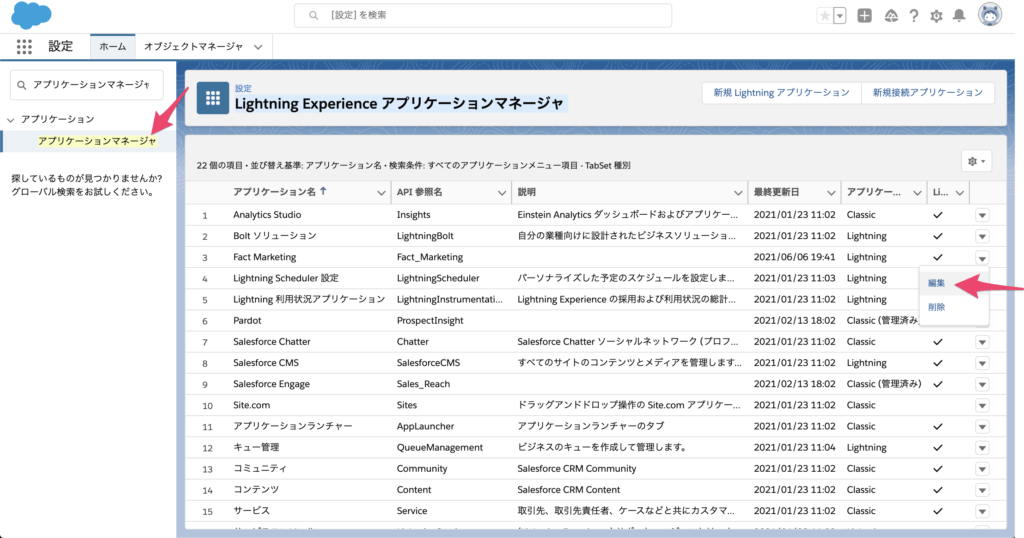Open row actions for Site.com

[x=982, y=405]
